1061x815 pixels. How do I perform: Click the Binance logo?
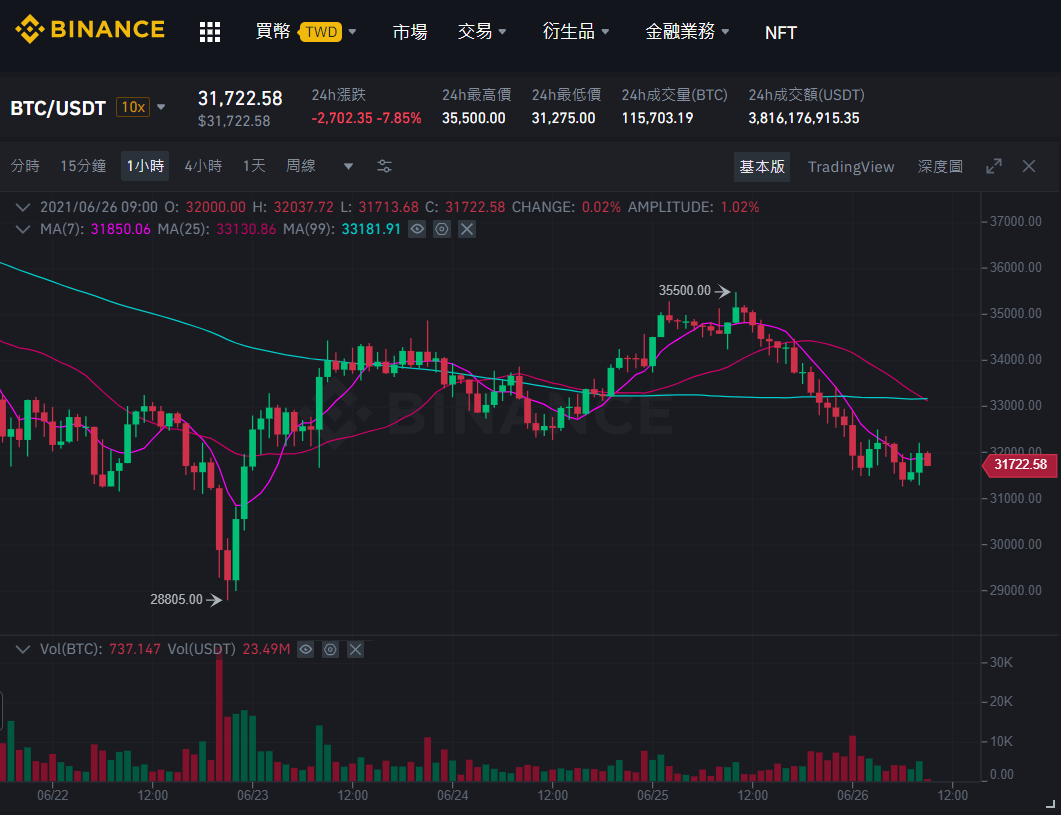90,30
